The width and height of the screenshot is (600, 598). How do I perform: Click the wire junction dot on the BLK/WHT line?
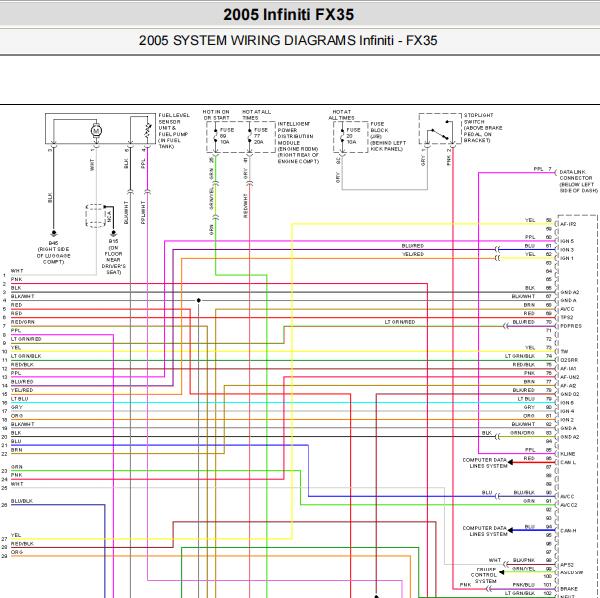point(199,300)
